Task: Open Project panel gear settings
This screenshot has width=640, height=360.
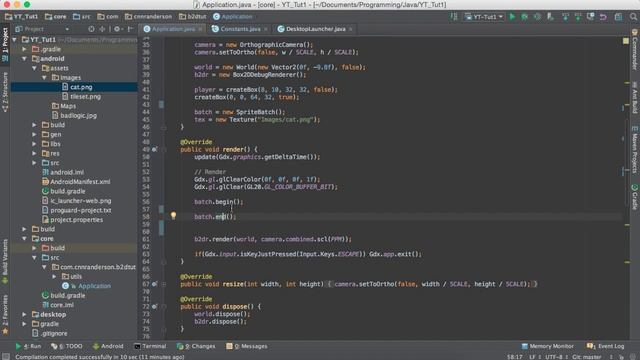Action: pos(118,29)
